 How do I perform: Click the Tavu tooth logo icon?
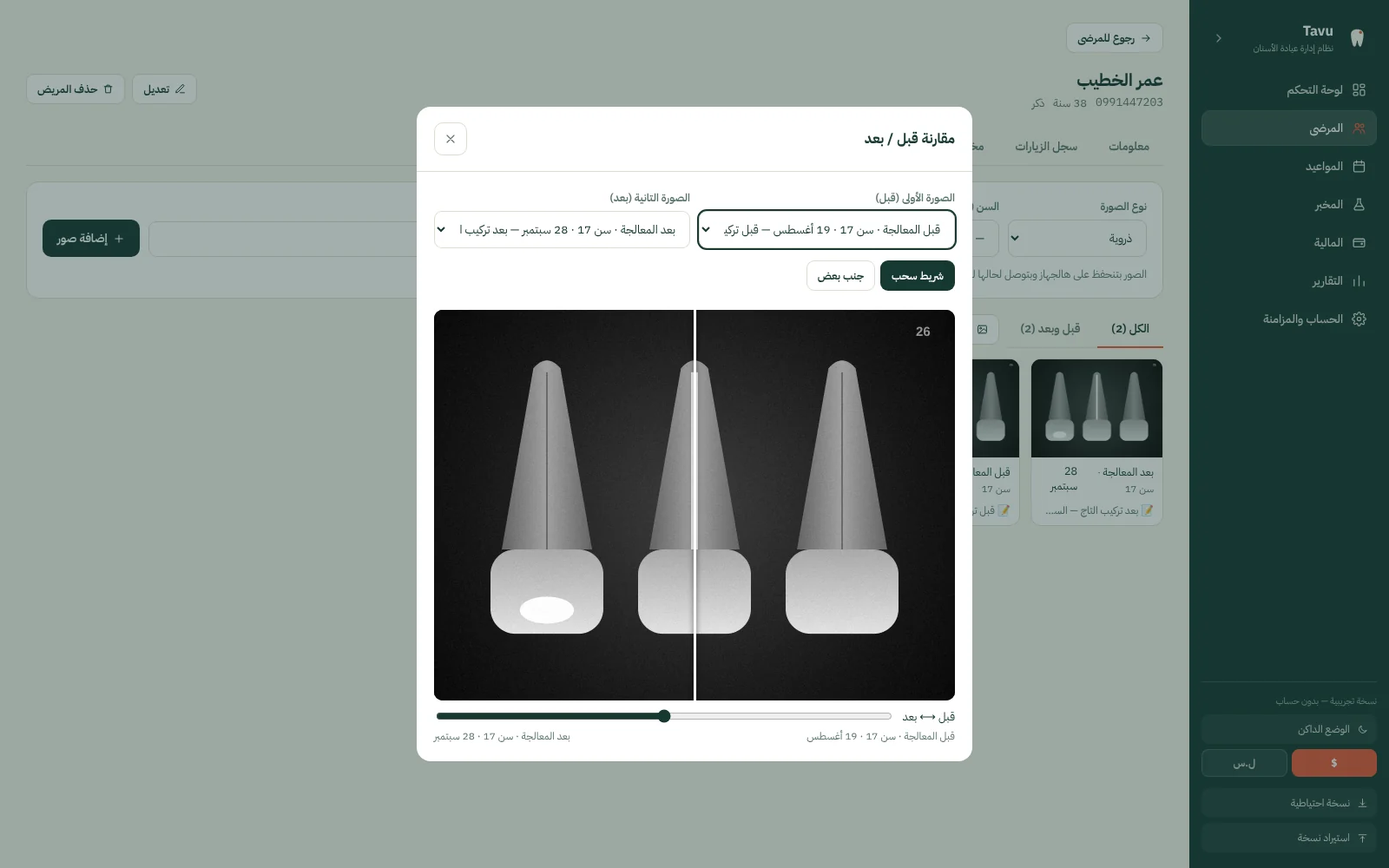pos(1357,38)
